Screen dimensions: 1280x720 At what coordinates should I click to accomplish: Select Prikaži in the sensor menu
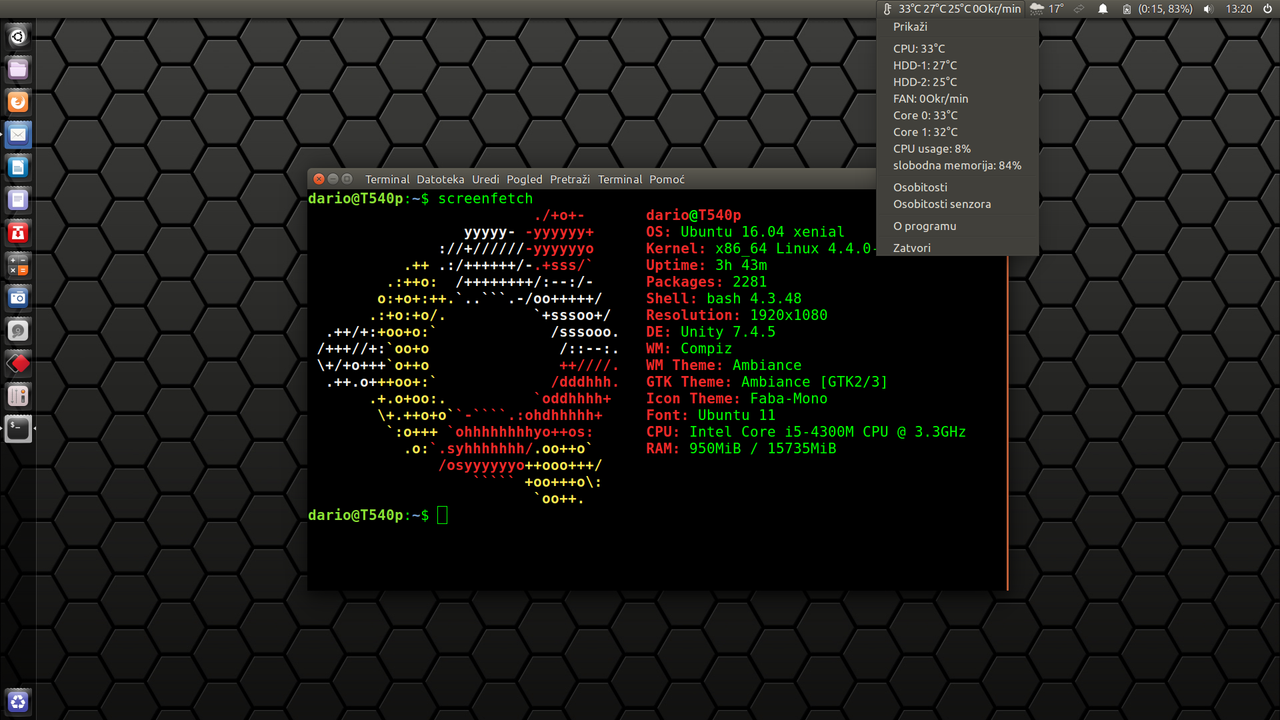[x=957, y=27]
